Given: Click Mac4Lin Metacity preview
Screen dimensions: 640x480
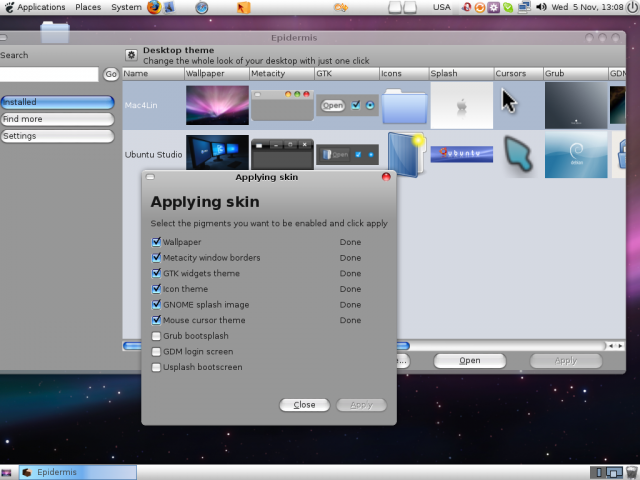Looking at the screenshot, I should click(282, 105).
